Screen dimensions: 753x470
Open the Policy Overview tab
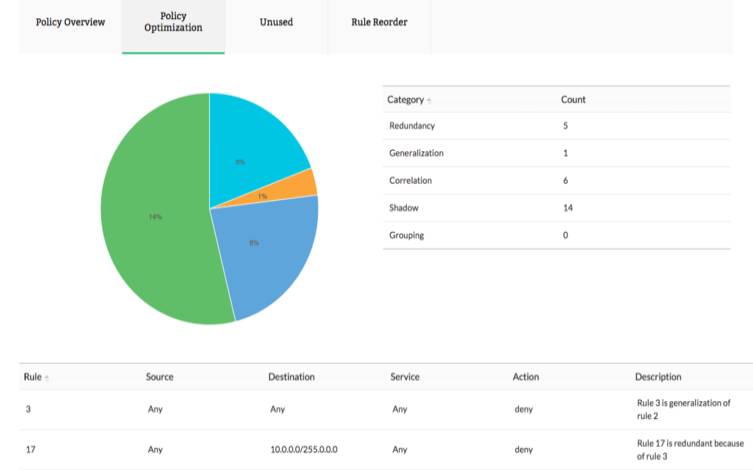click(70, 22)
